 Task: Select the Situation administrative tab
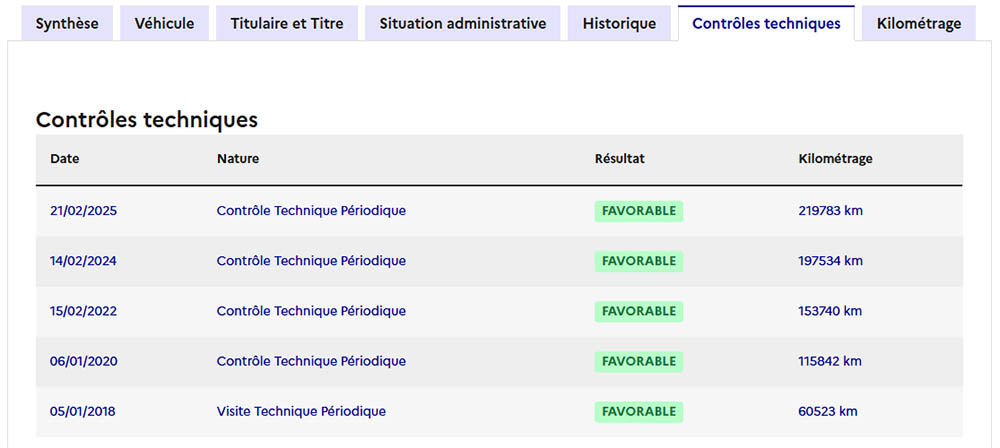pyautogui.click(x=462, y=24)
